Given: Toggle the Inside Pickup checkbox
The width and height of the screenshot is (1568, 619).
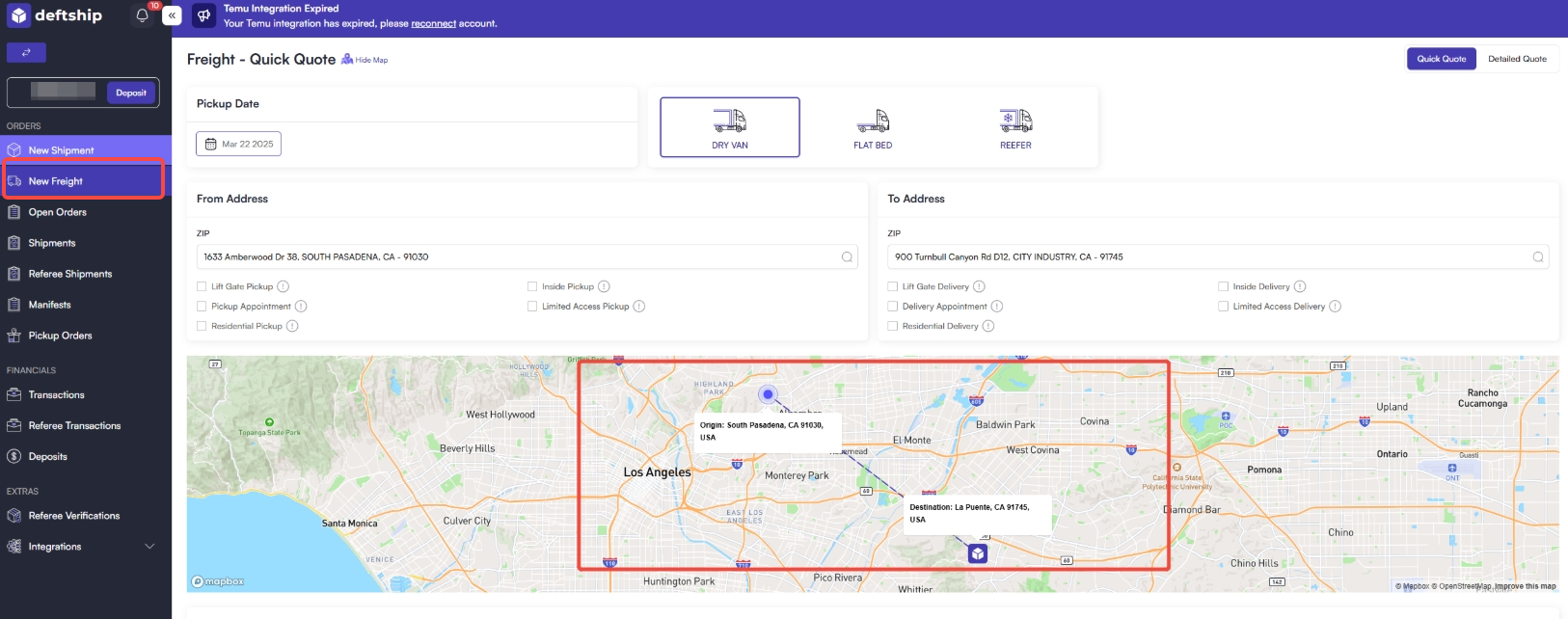Looking at the screenshot, I should click(532, 286).
